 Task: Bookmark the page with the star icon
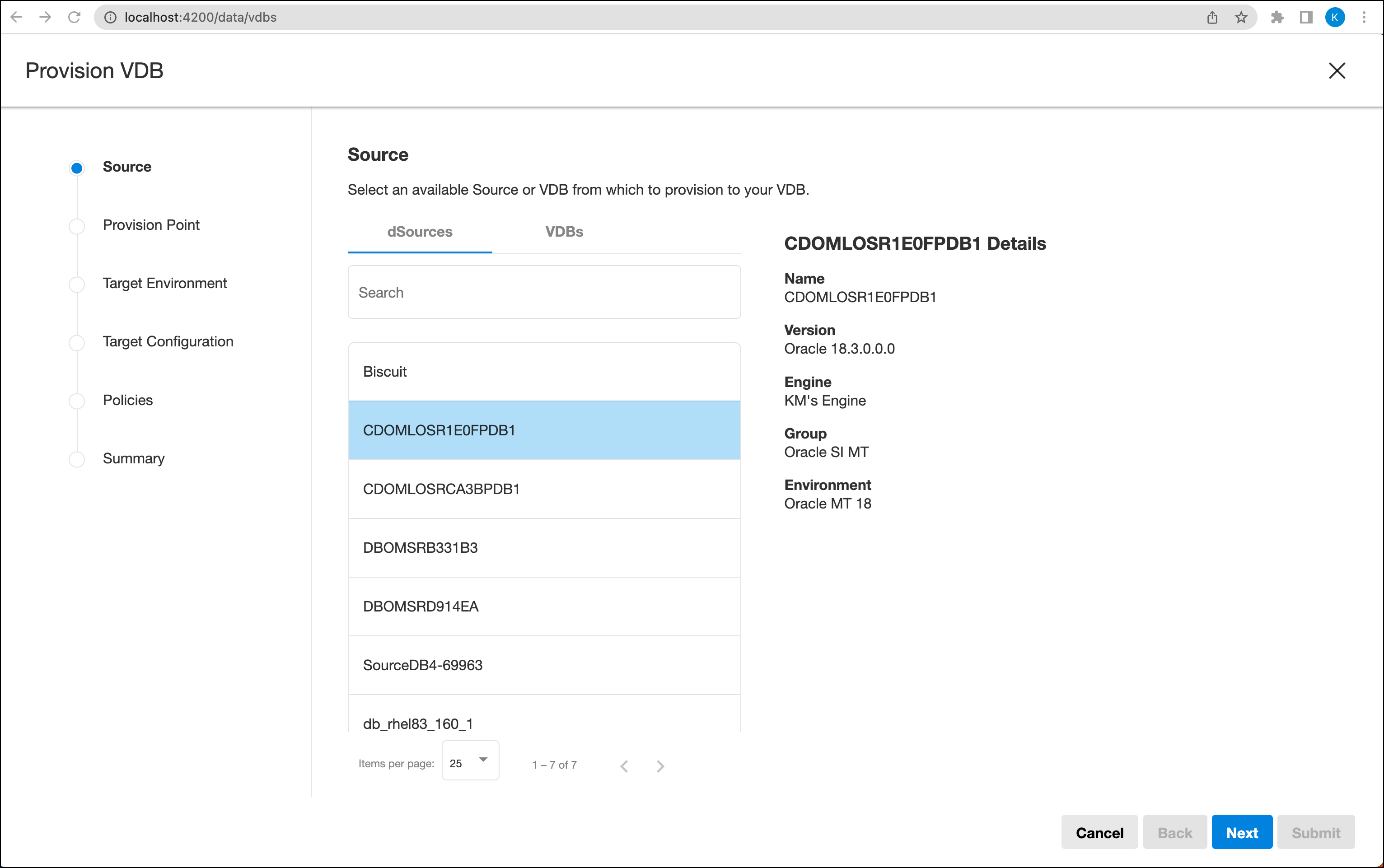point(1241,17)
